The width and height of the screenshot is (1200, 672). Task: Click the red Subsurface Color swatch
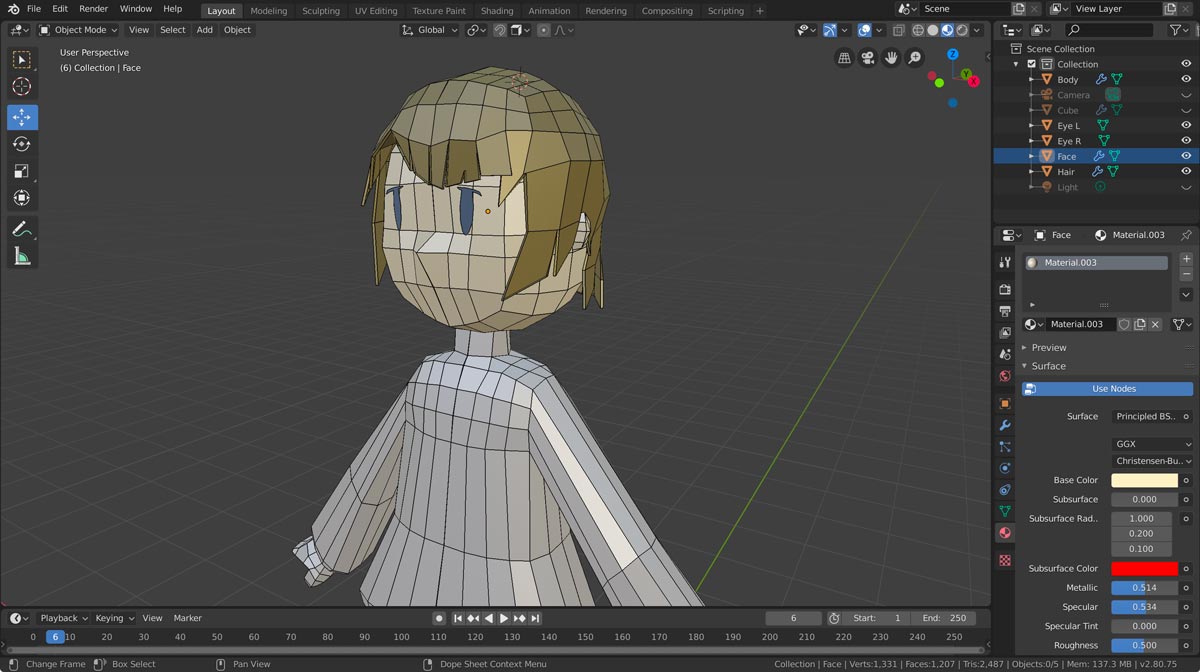(x=1144, y=568)
